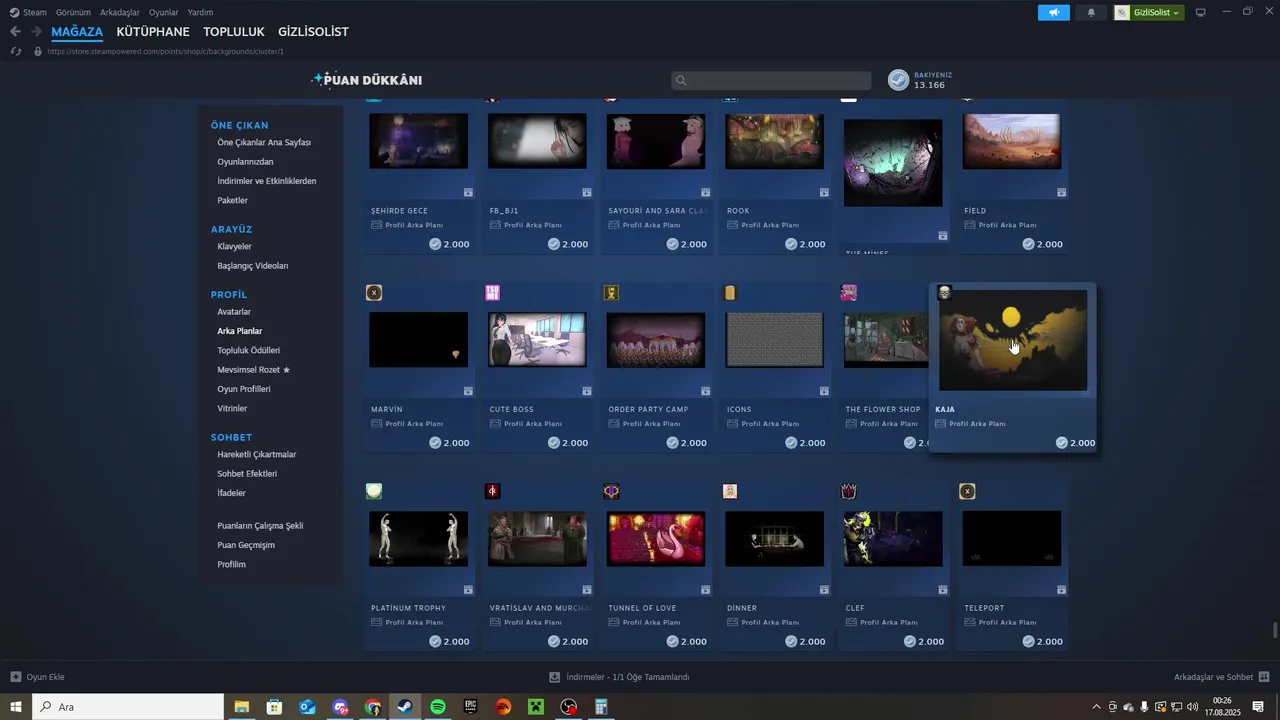Click the Steam announcements megaphone button
This screenshot has width=1280, height=720.
(1053, 12)
